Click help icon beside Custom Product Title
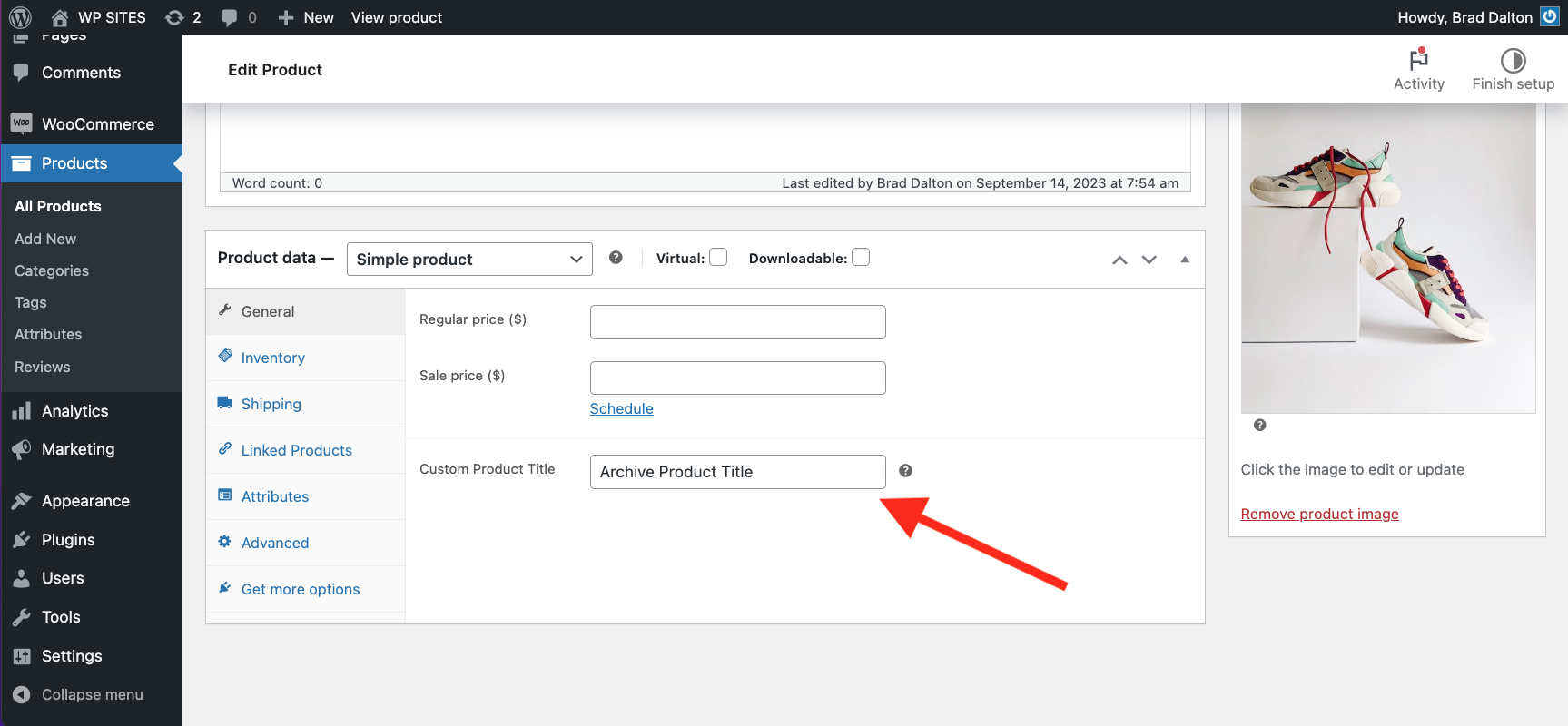This screenshot has width=1568, height=726. pos(905,470)
